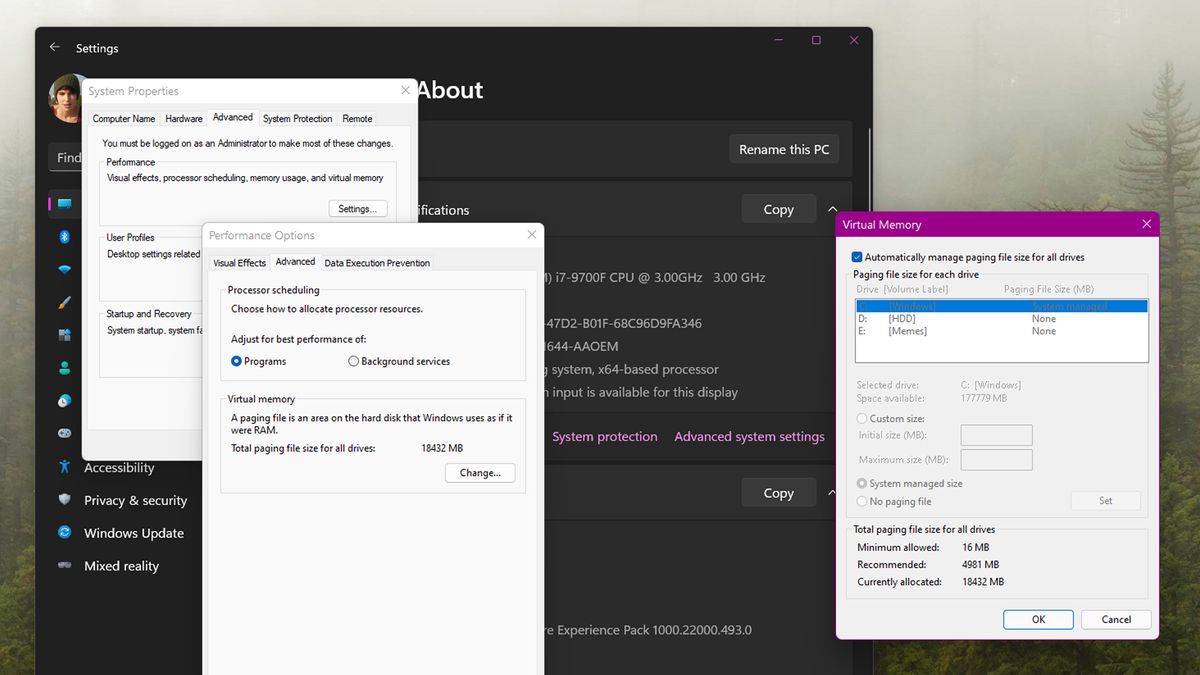
Task: Click the Change button under Virtual memory
Action: pyautogui.click(x=479, y=472)
